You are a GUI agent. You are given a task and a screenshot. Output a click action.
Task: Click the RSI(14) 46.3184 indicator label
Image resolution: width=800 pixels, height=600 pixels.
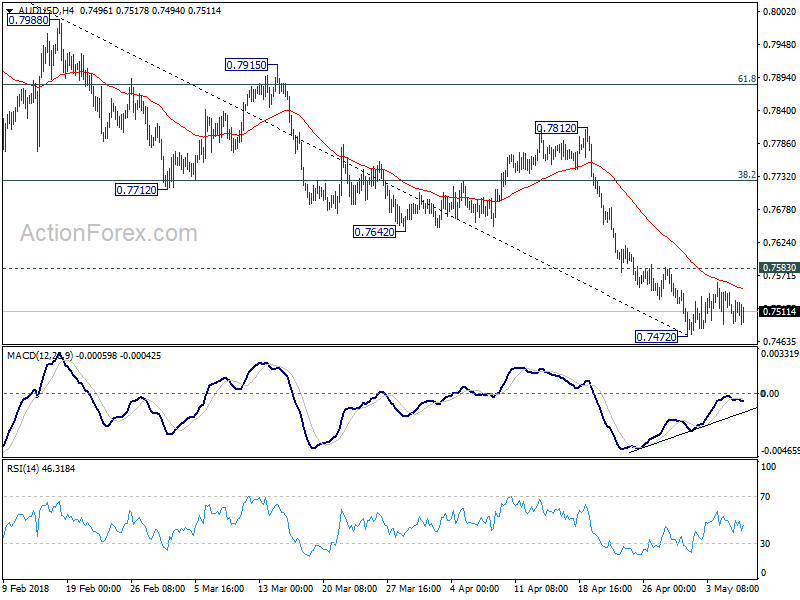click(41, 468)
